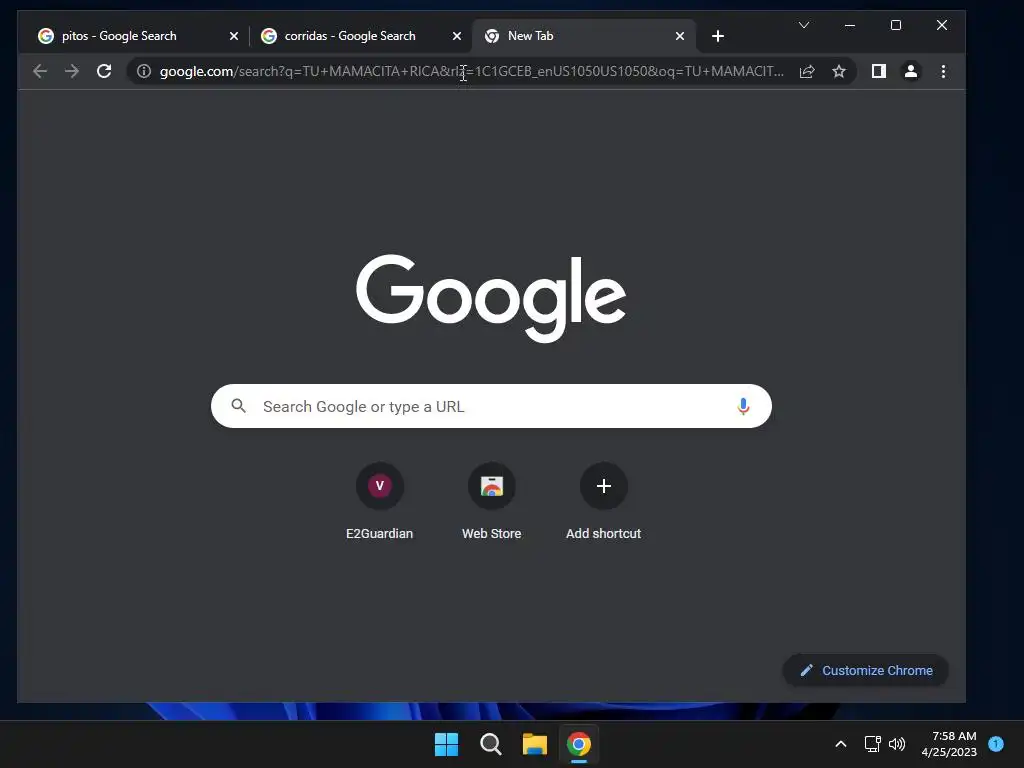Click the Add shortcut button

coord(603,502)
